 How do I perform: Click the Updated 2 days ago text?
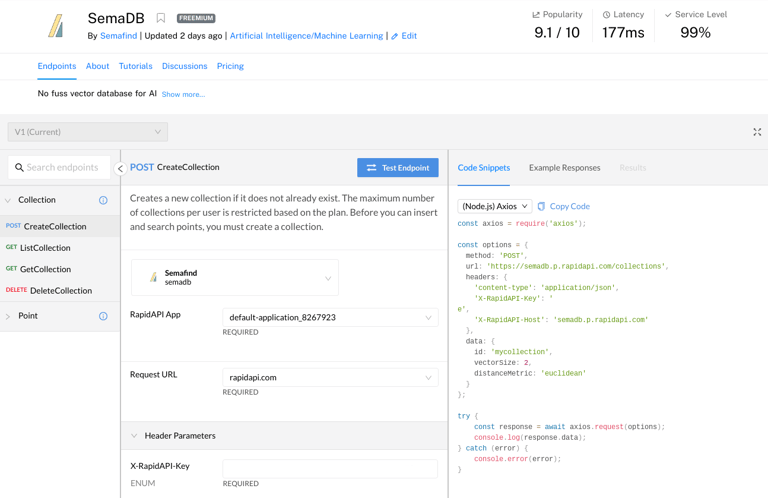click(x=184, y=36)
